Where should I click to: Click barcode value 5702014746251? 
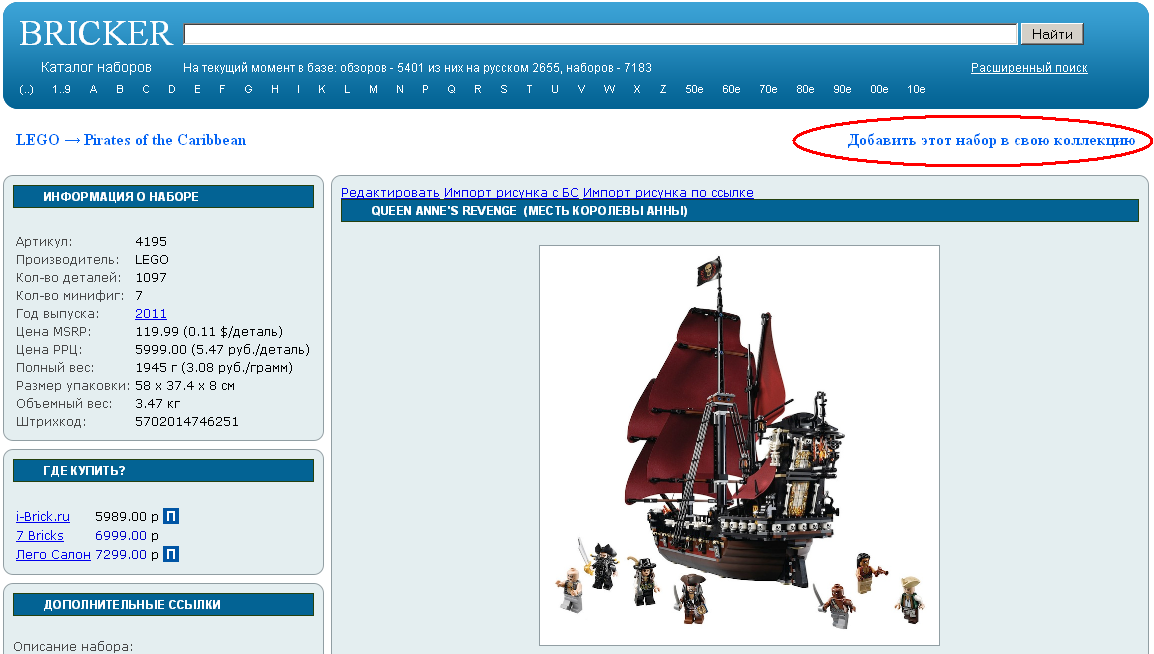click(187, 422)
